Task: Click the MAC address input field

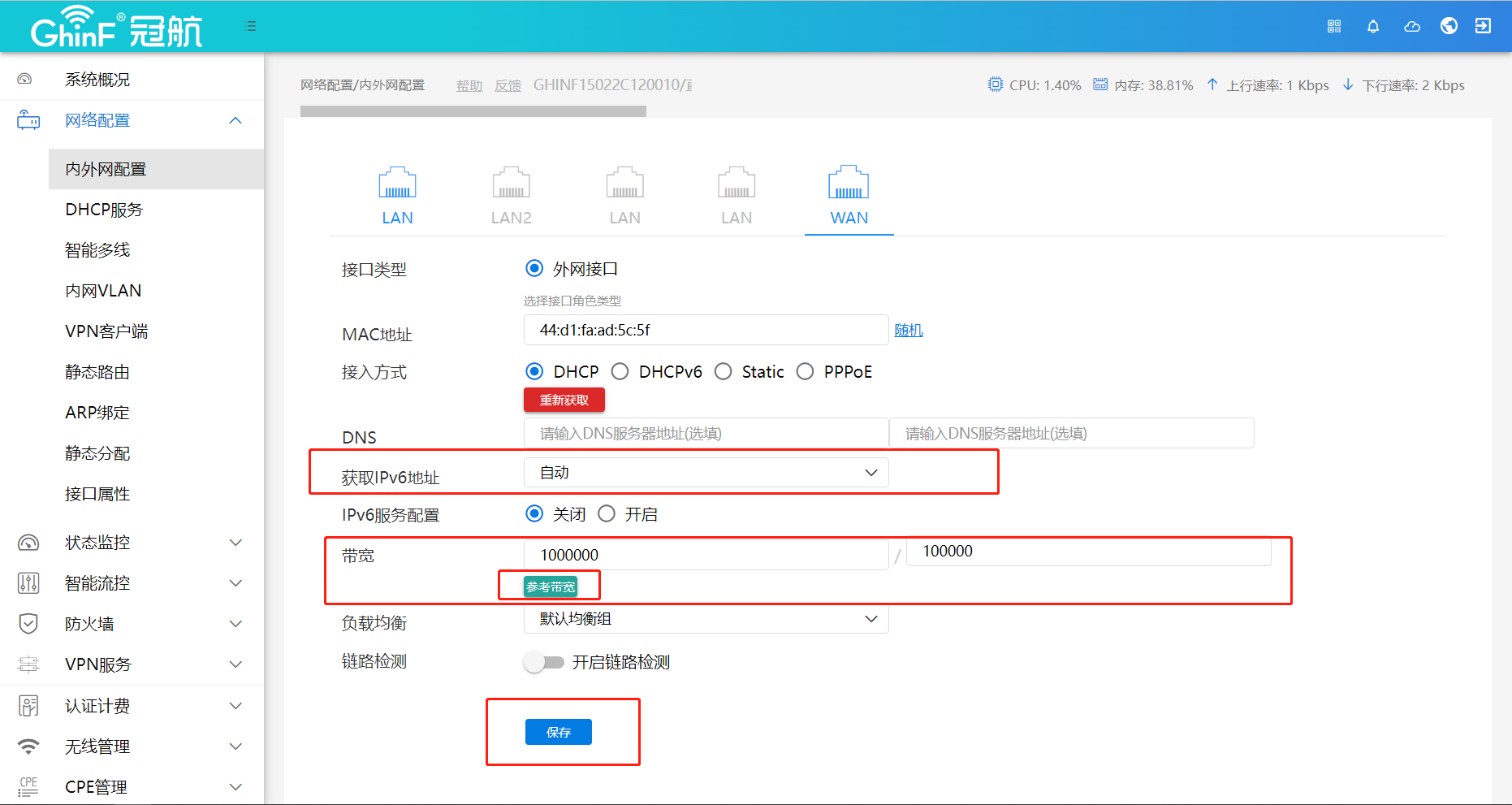Action: pos(706,331)
